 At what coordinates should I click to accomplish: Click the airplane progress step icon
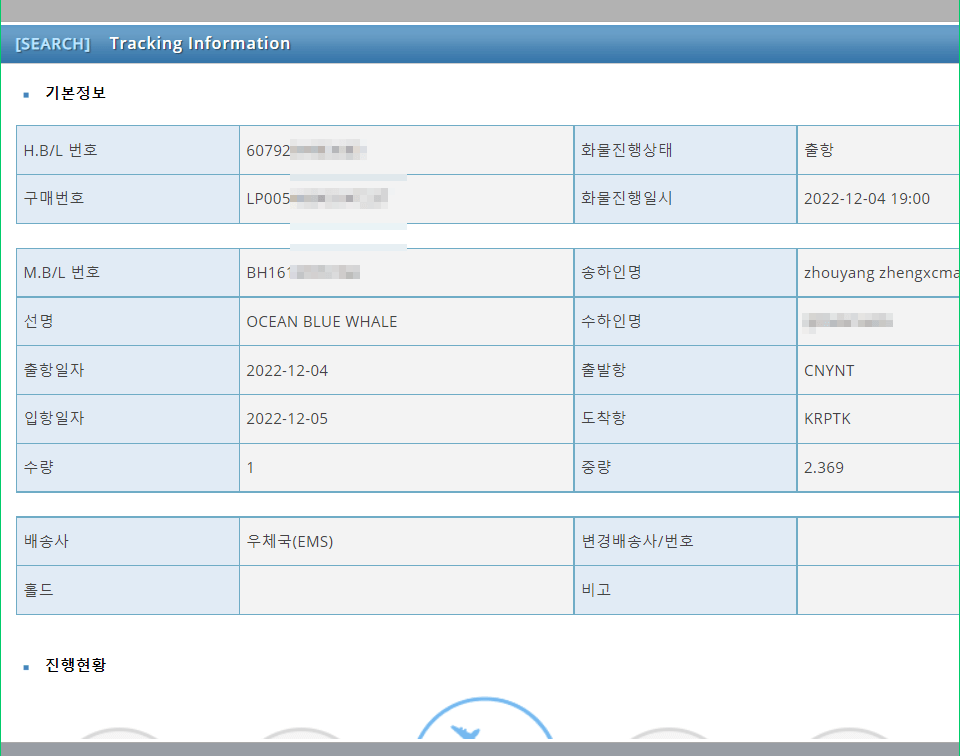(x=484, y=720)
